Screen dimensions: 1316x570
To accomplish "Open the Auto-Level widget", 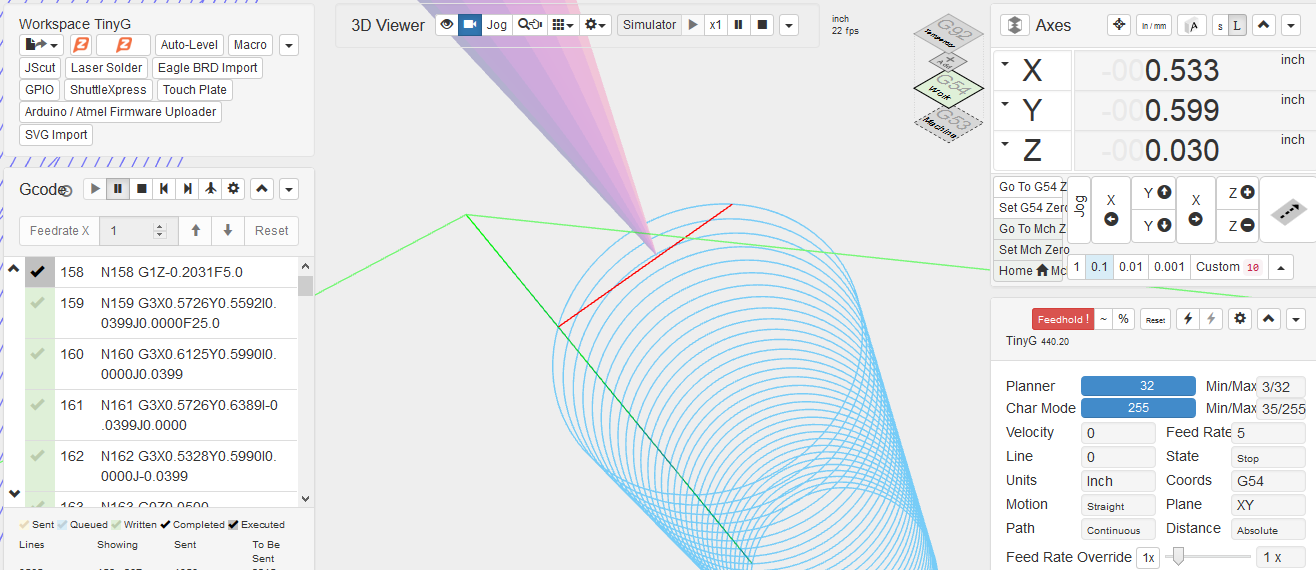I will point(189,45).
